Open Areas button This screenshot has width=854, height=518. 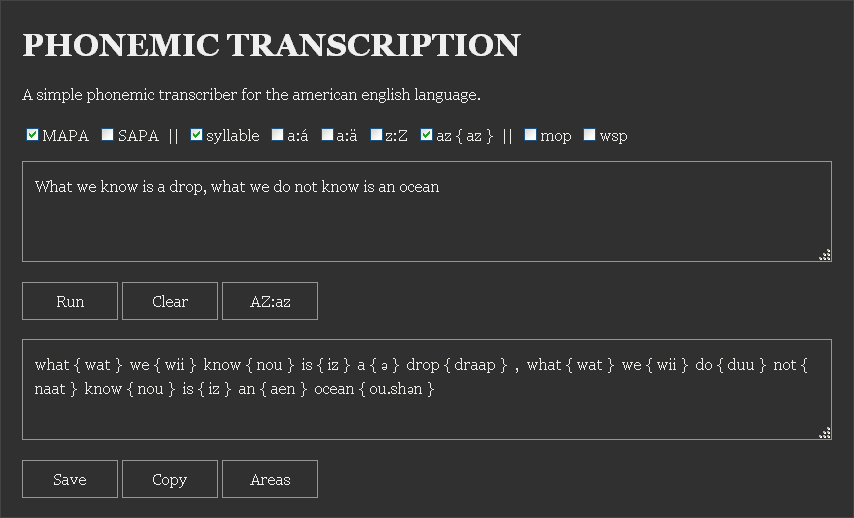270,479
